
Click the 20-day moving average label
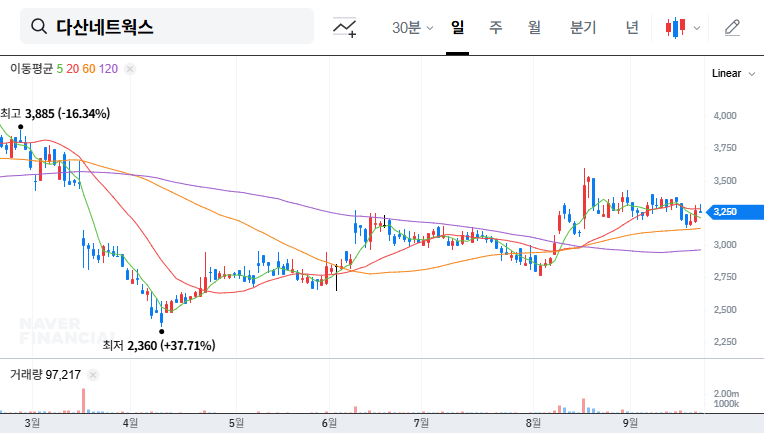[x=73, y=69]
